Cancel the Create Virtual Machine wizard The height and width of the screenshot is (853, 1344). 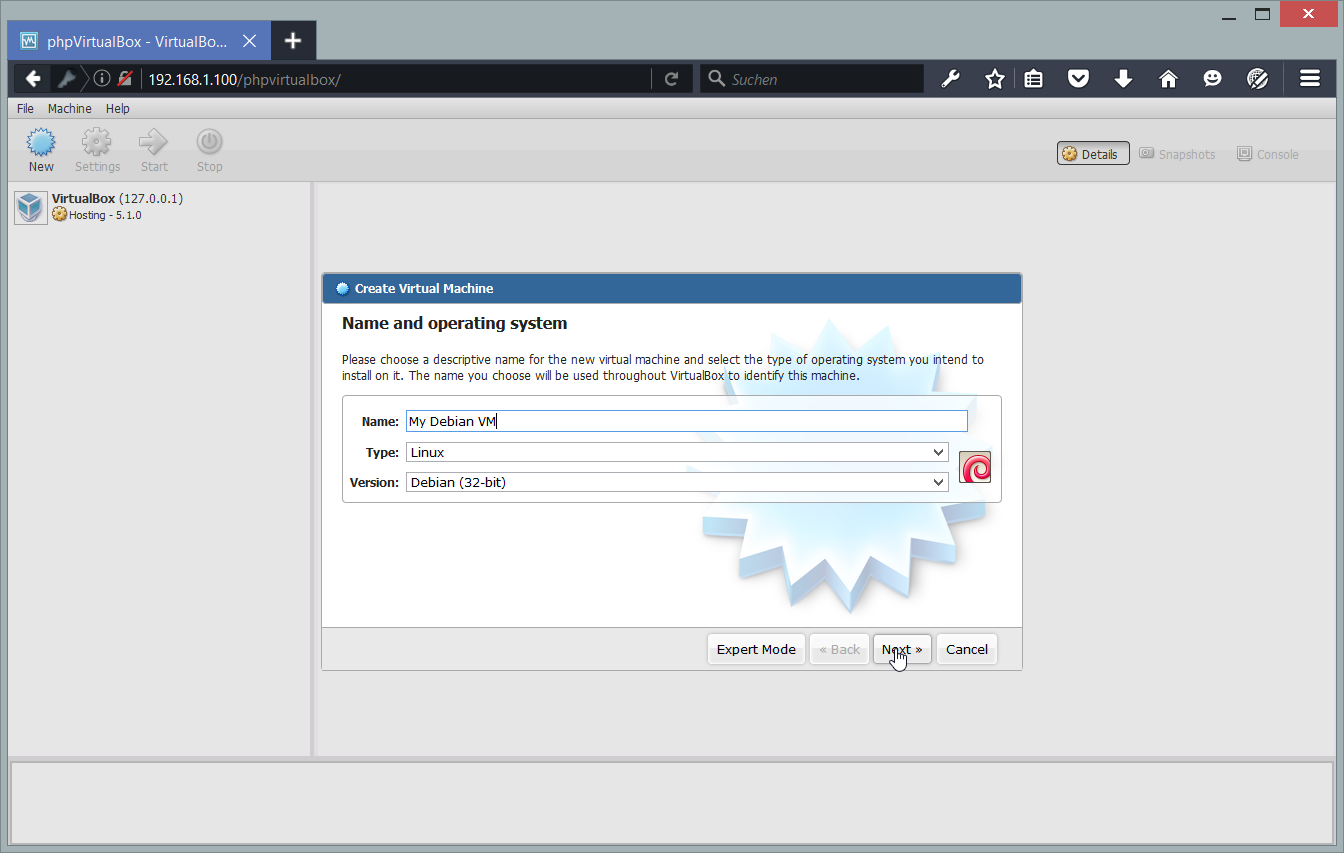click(967, 649)
